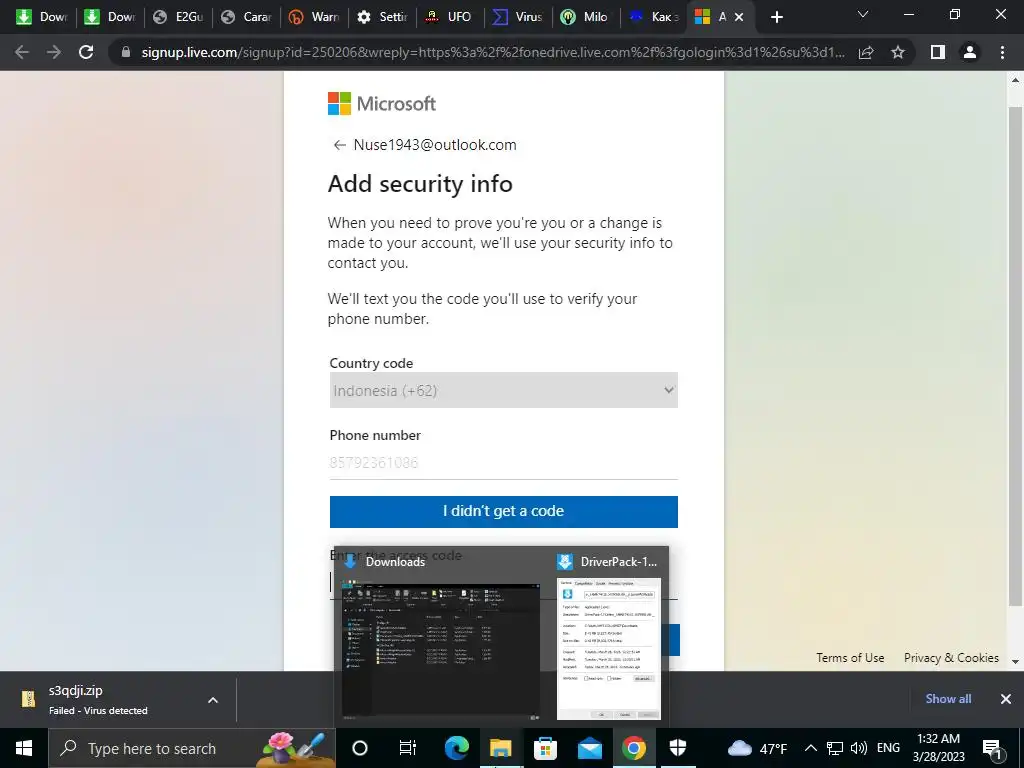
Task: Show all downloads
Action: click(x=948, y=699)
